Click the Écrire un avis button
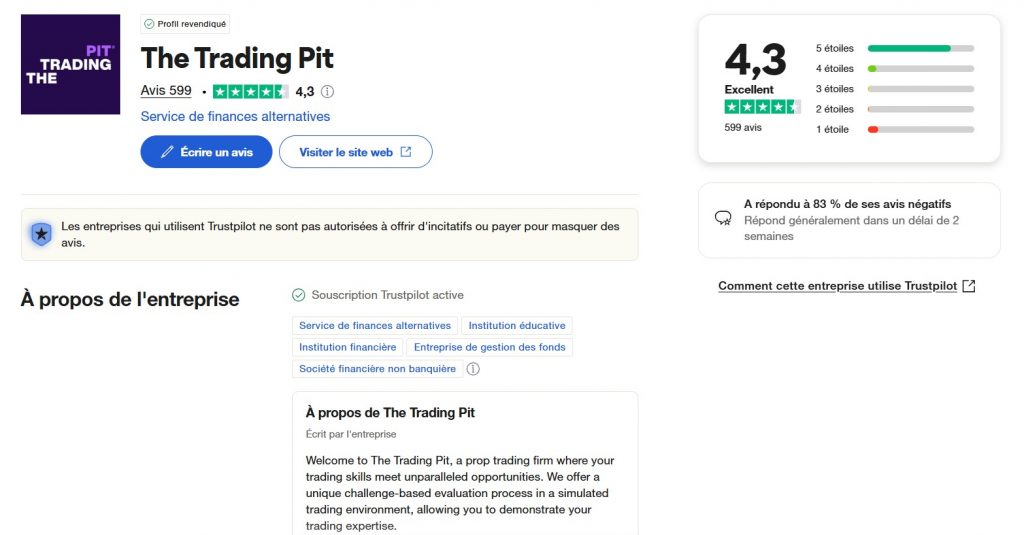The width and height of the screenshot is (1024, 535). tap(206, 152)
